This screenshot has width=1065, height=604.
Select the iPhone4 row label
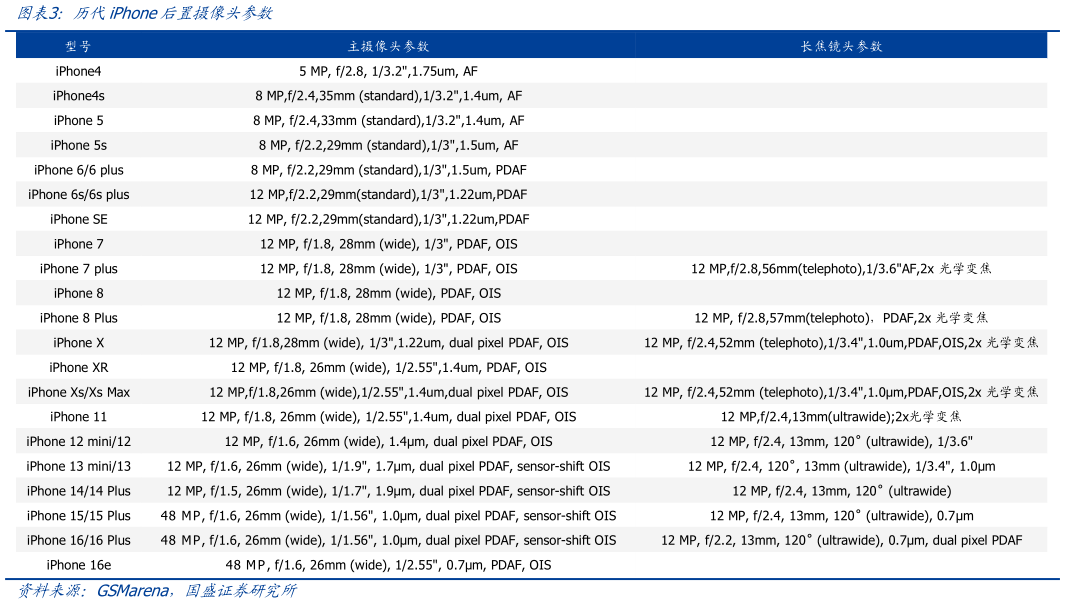click(x=78, y=71)
